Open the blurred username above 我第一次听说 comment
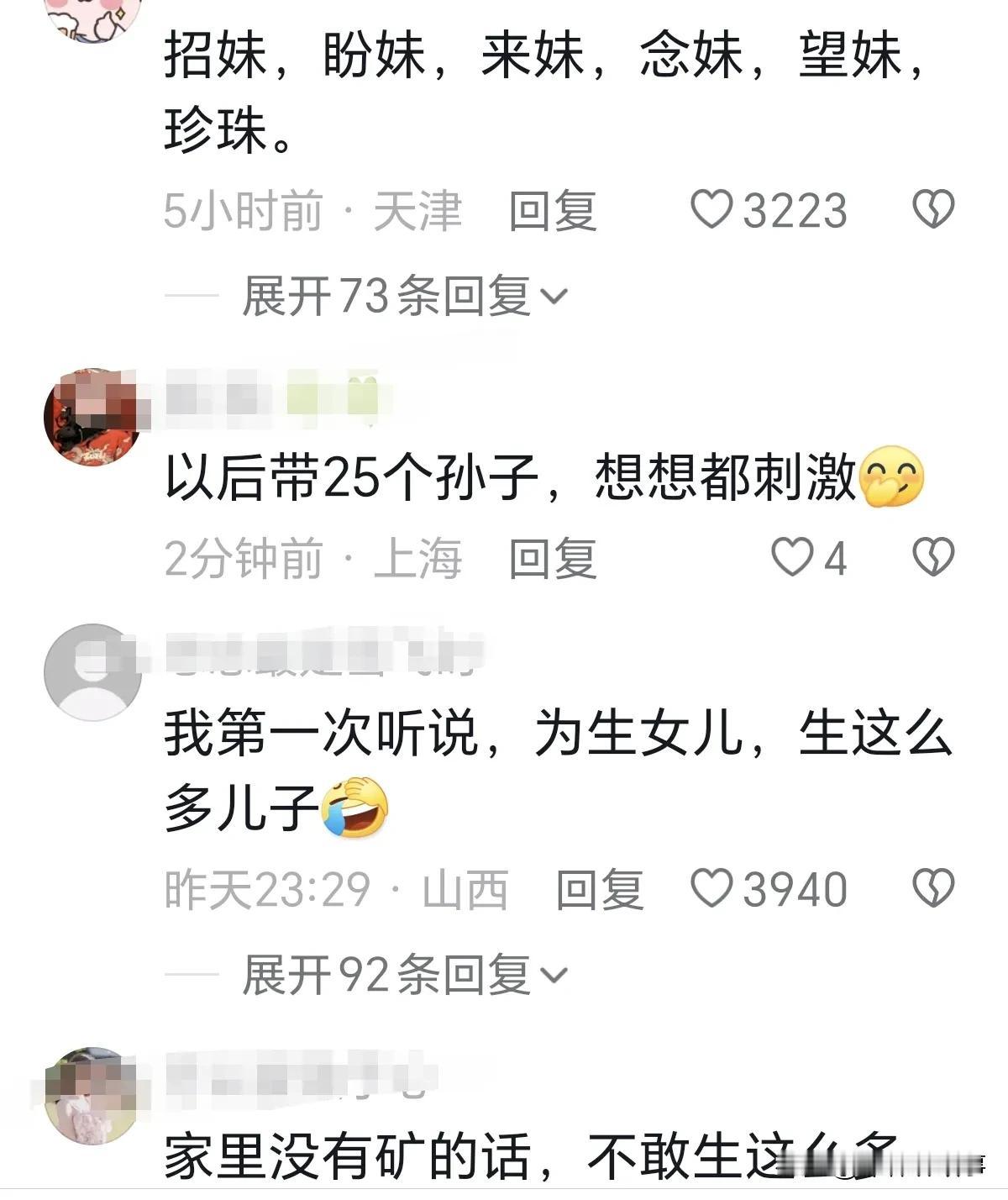 click(323, 651)
